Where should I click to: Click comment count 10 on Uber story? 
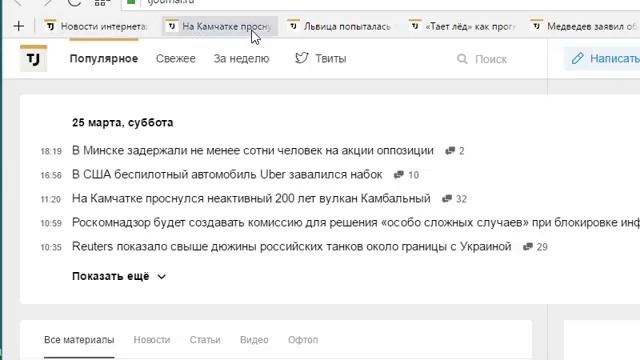(413, 175)
